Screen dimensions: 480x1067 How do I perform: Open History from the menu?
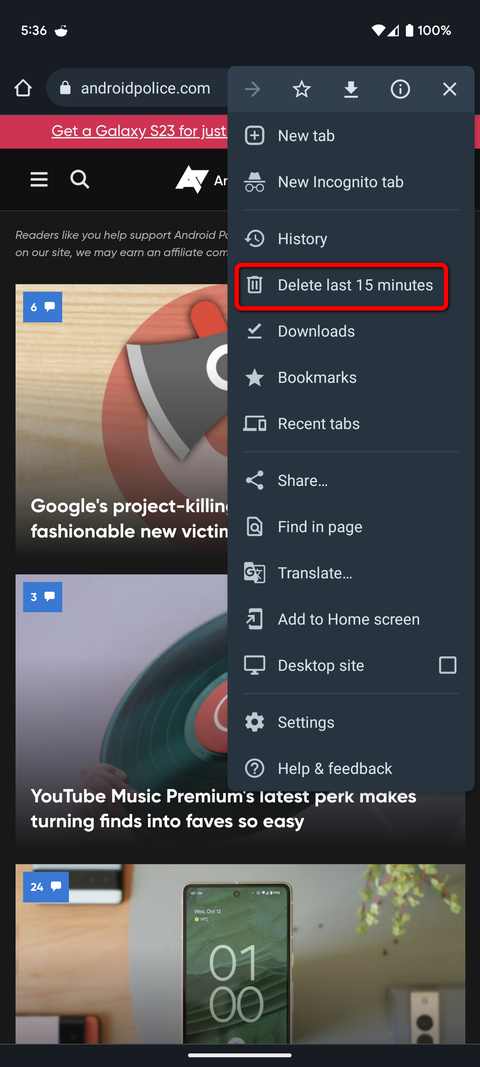[x=351, y=239]
